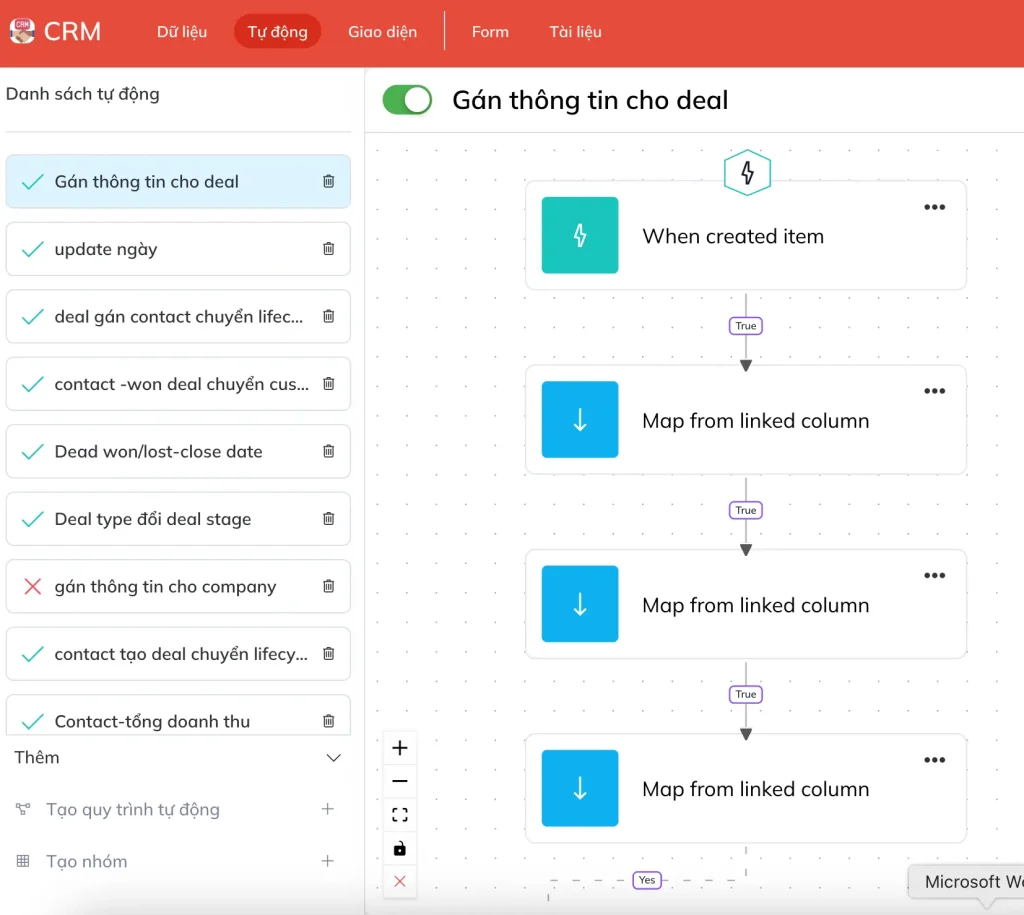Image resolution: width=1024 pixels, height=915 pixels.
Task: Toggle the automation switch for Gán thông tin cho deal
Action: [406, 100]
